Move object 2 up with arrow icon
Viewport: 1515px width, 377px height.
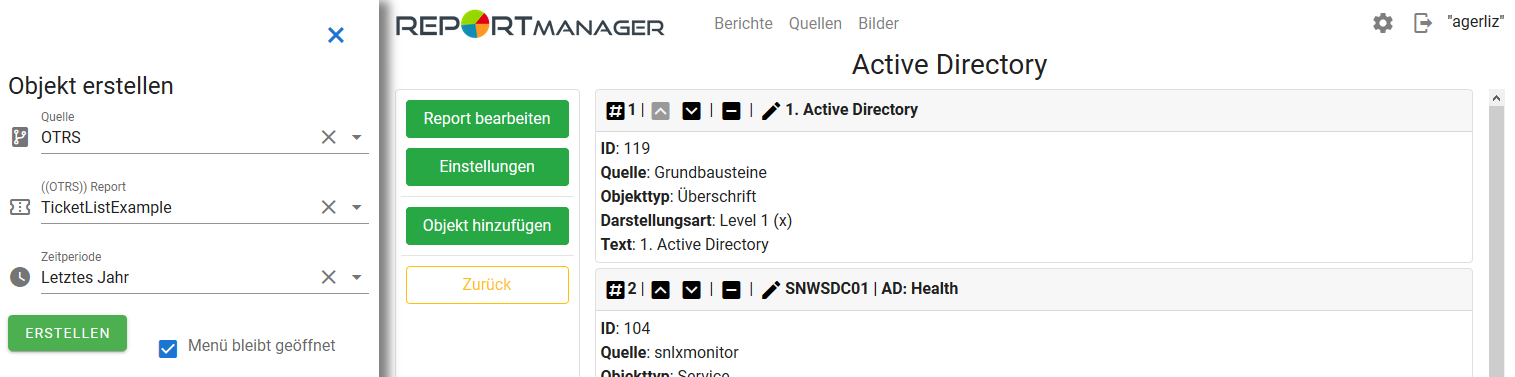660,289
